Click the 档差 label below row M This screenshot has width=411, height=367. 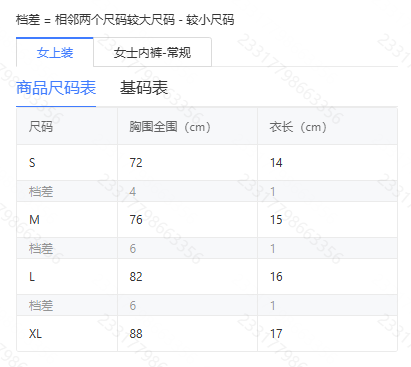tap(41, 248)
